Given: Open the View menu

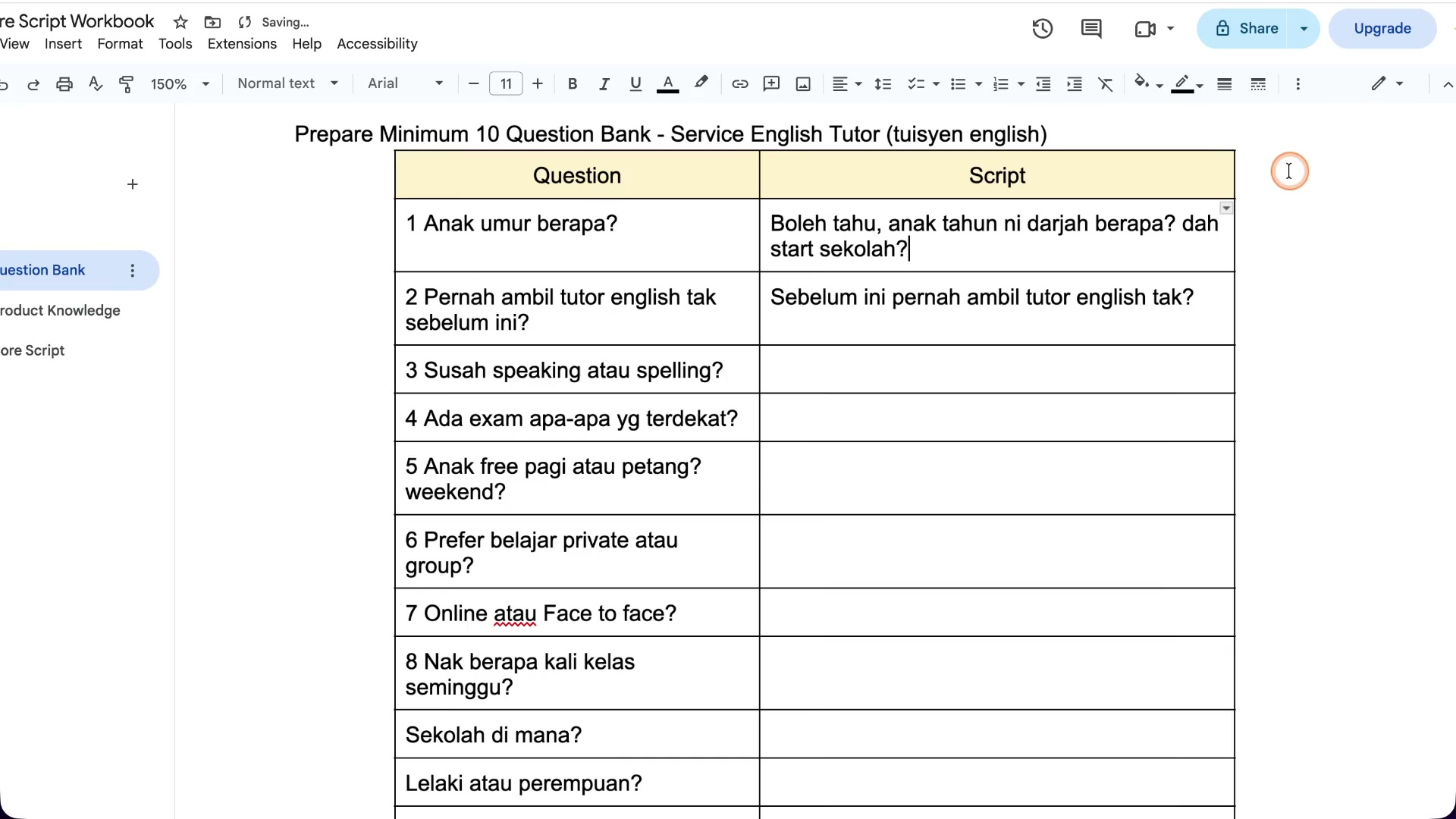Looking at the screenshot, I should click(14, 44).
